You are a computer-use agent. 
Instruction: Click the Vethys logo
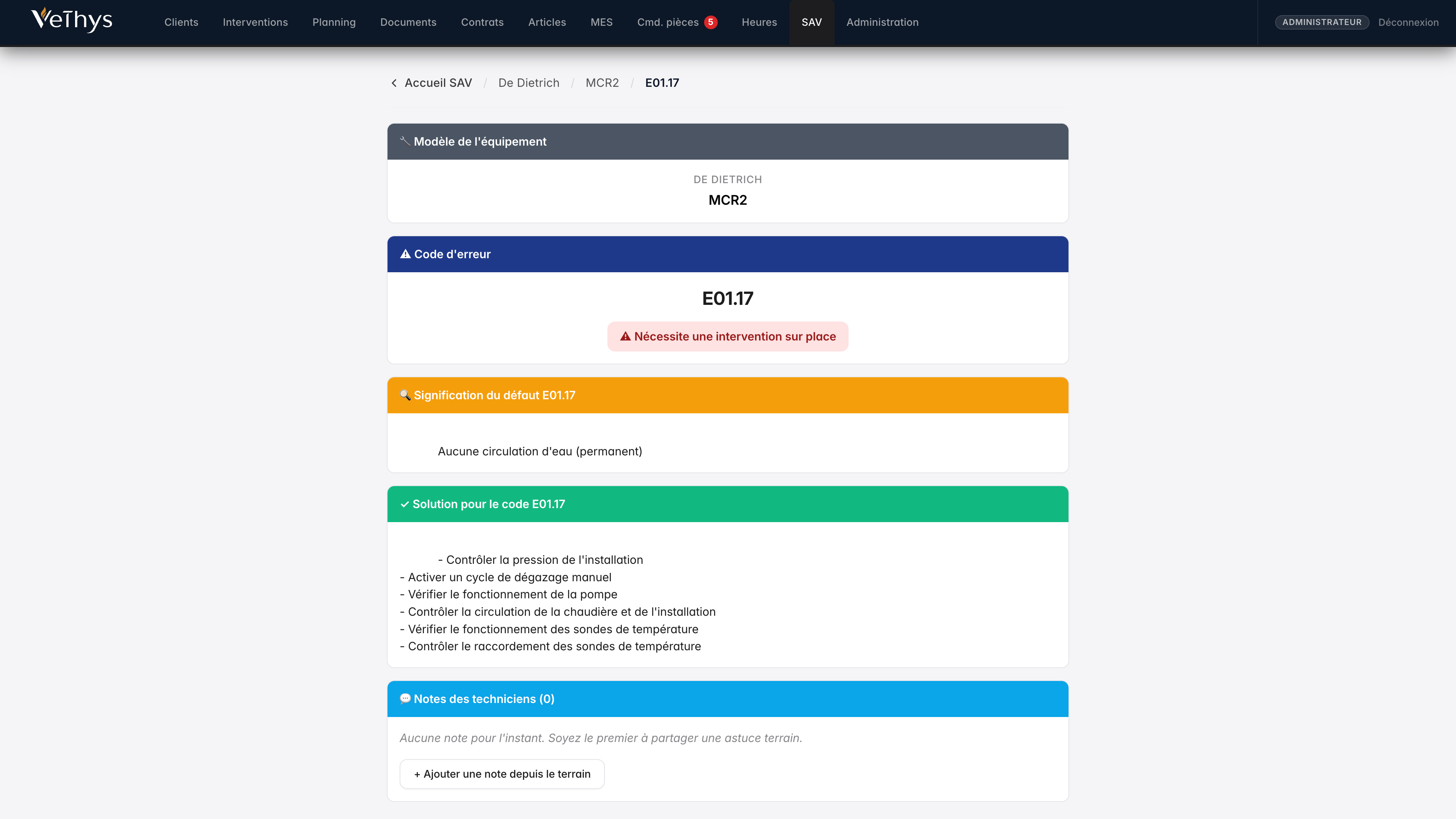coord(72,20)
